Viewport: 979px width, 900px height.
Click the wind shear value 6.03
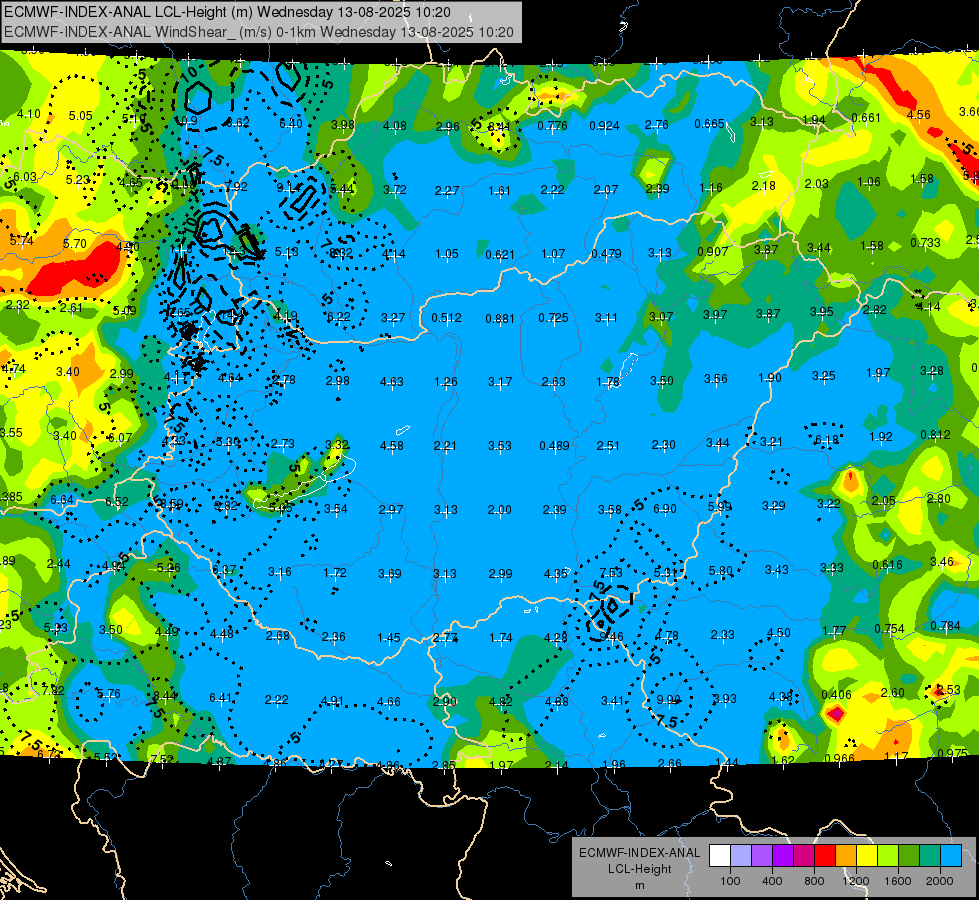(x=25, y=177)
